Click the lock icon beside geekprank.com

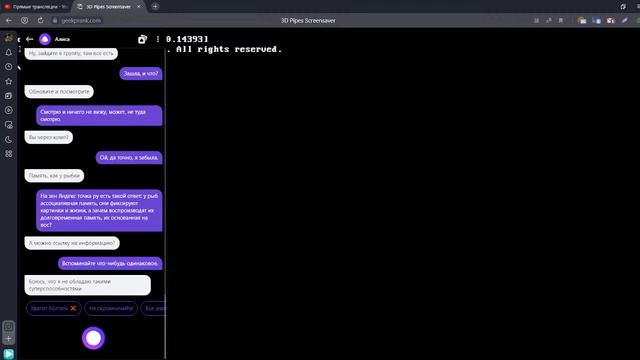(x=55, y=20)
